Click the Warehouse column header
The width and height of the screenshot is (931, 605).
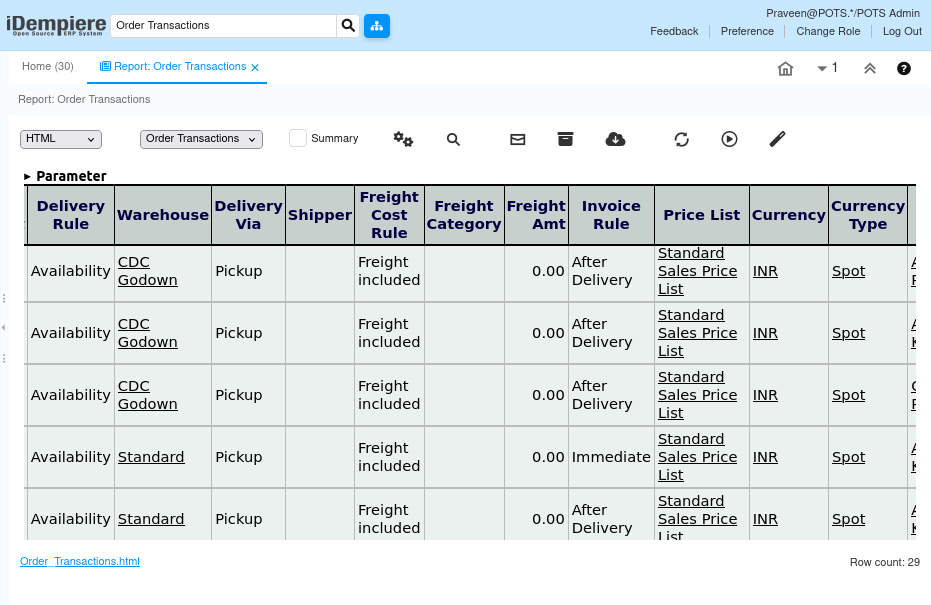(x=163, y=215)
